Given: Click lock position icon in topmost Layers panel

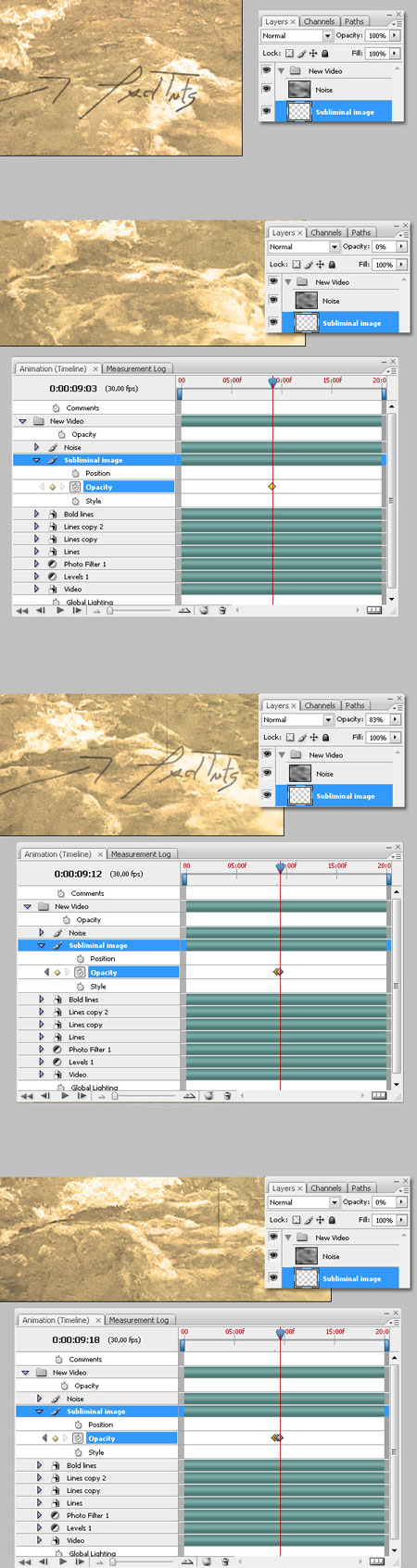Looking at the screenshot, I should (x=313, y=54).
